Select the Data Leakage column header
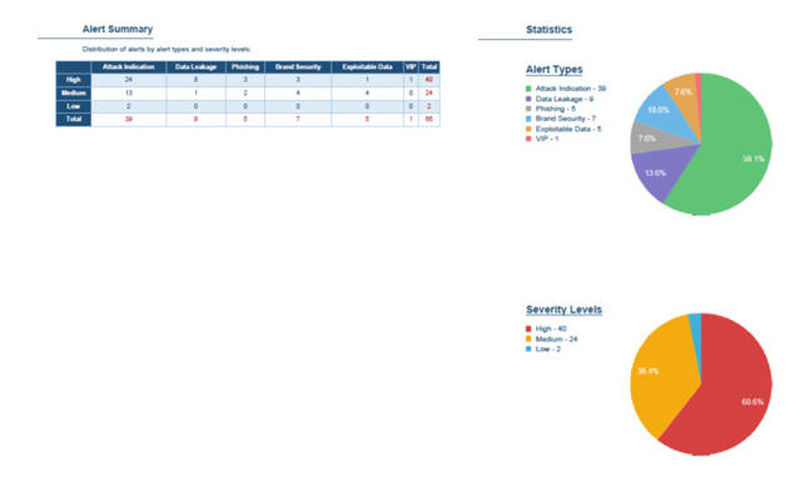 pos(196,66)
